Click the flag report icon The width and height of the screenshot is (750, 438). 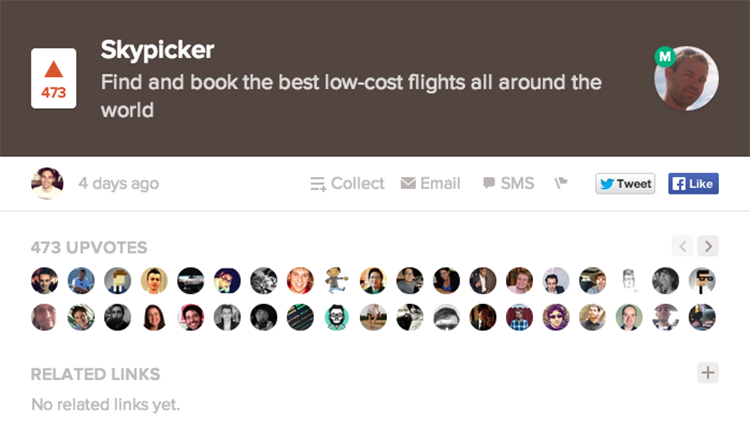coord(561,183)
